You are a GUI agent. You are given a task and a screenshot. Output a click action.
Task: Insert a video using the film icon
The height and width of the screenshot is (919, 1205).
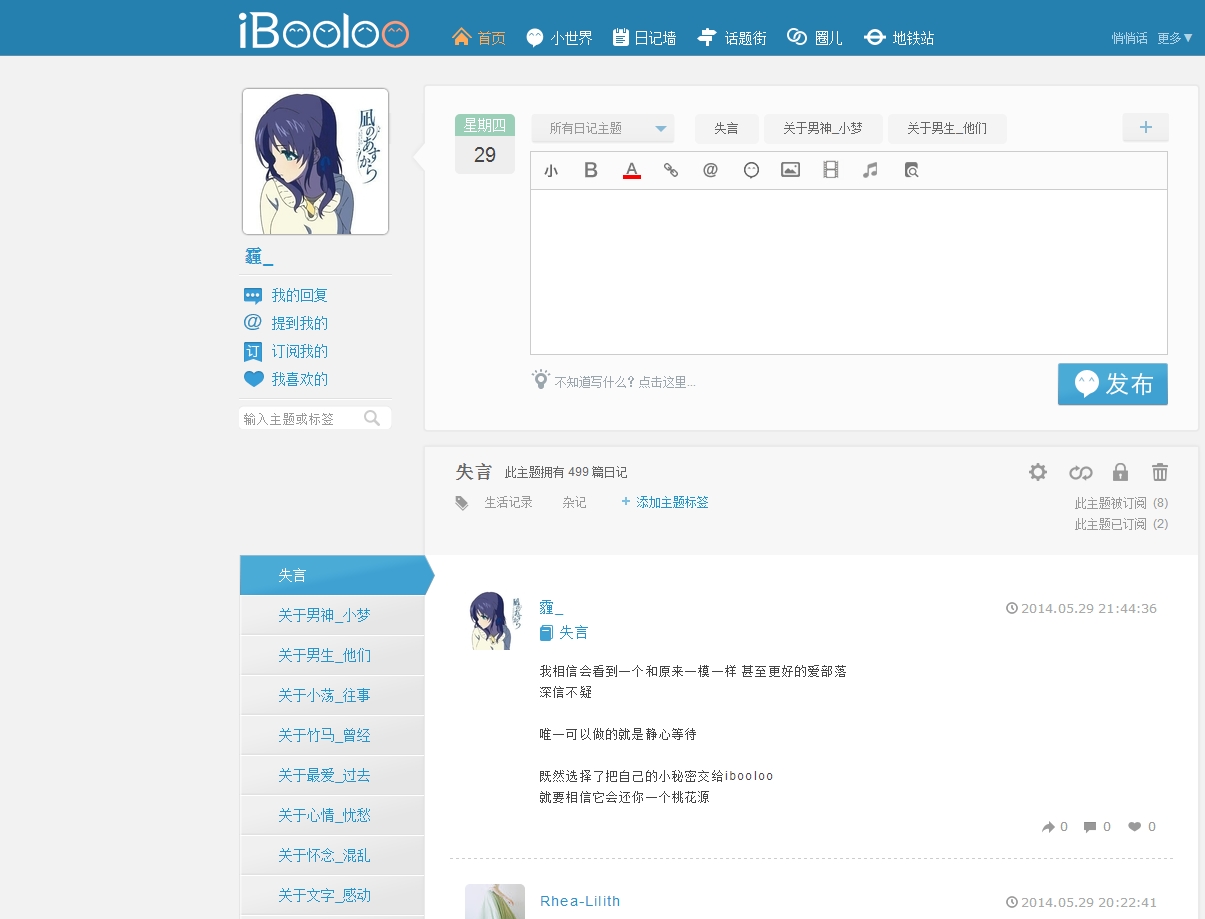(830, 170)
